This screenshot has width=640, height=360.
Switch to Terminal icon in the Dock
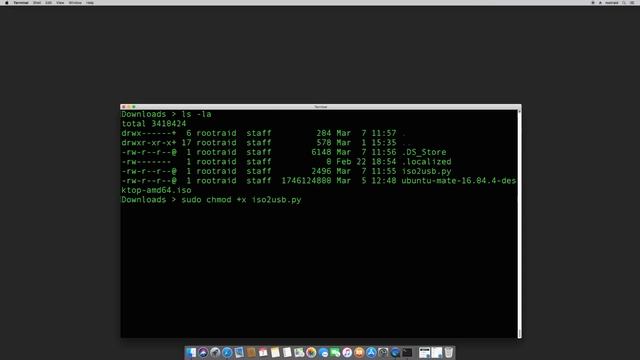[x=407, y=352]
